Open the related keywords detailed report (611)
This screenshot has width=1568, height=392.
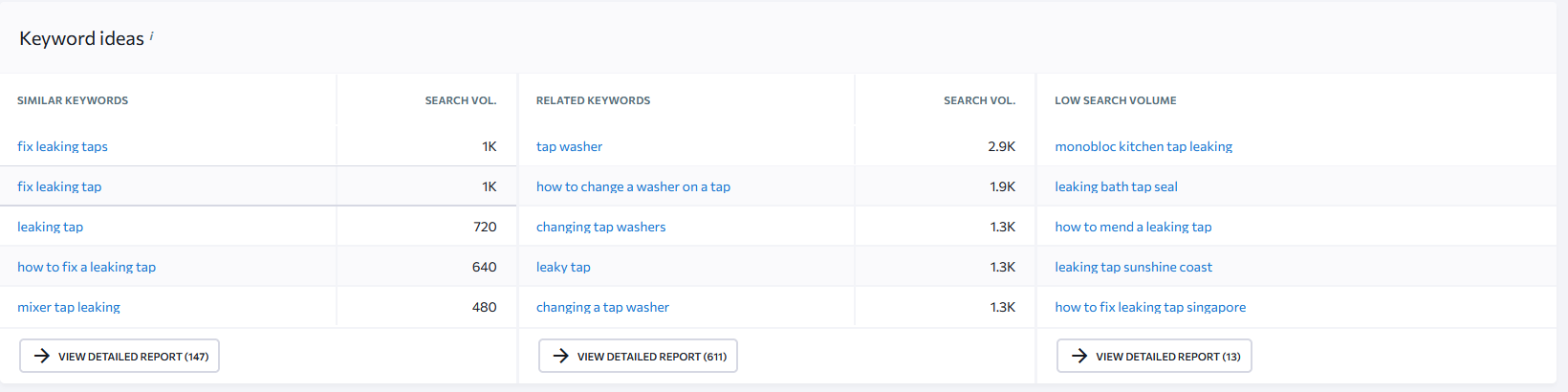click(638, 356)
